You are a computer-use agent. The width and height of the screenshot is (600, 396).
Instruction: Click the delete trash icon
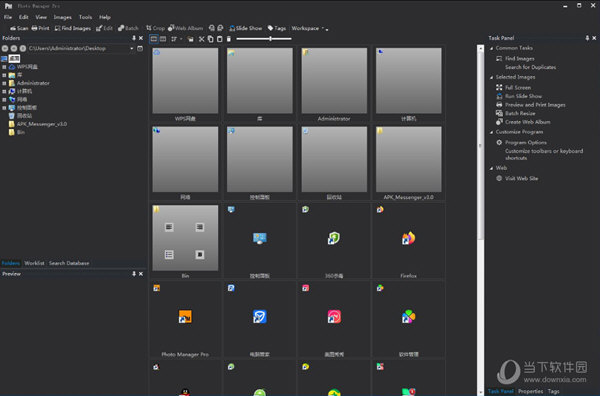point(229,39)
